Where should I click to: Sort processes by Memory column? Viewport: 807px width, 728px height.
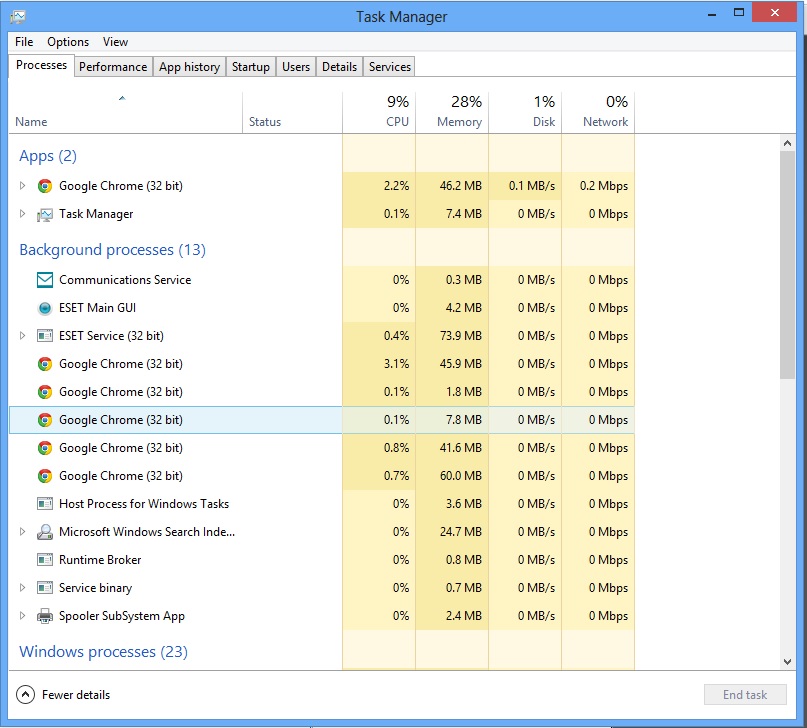click(x=452, y=113)
